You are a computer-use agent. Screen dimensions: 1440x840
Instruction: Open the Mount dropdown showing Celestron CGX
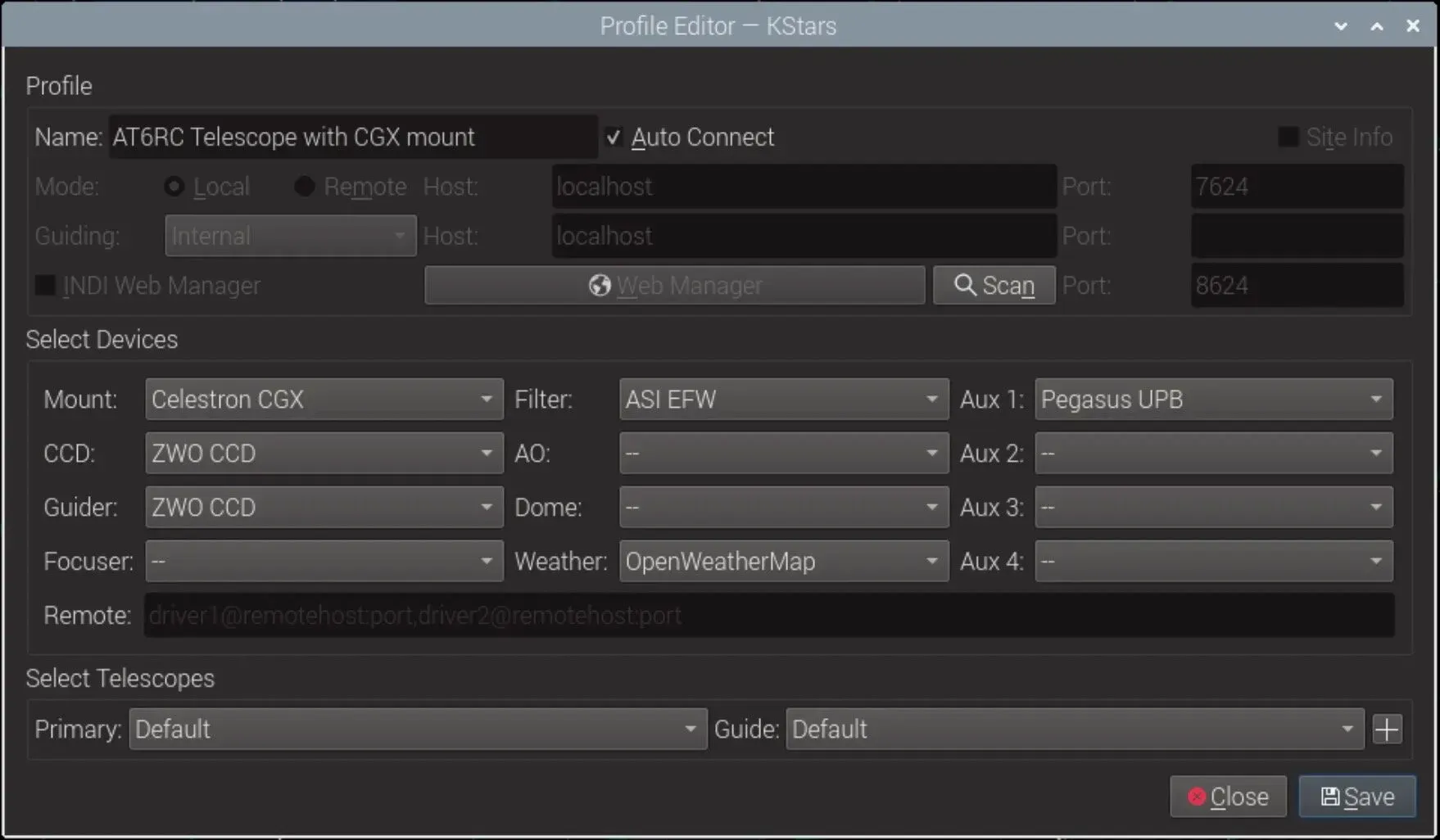pyautogui.click(x=324, y=400)
